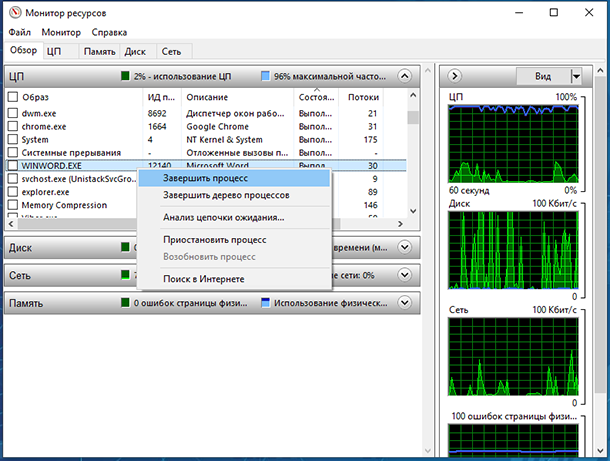Select Memory Compression process name
This screenshot has height=461, width=610.
click(64, 205)
